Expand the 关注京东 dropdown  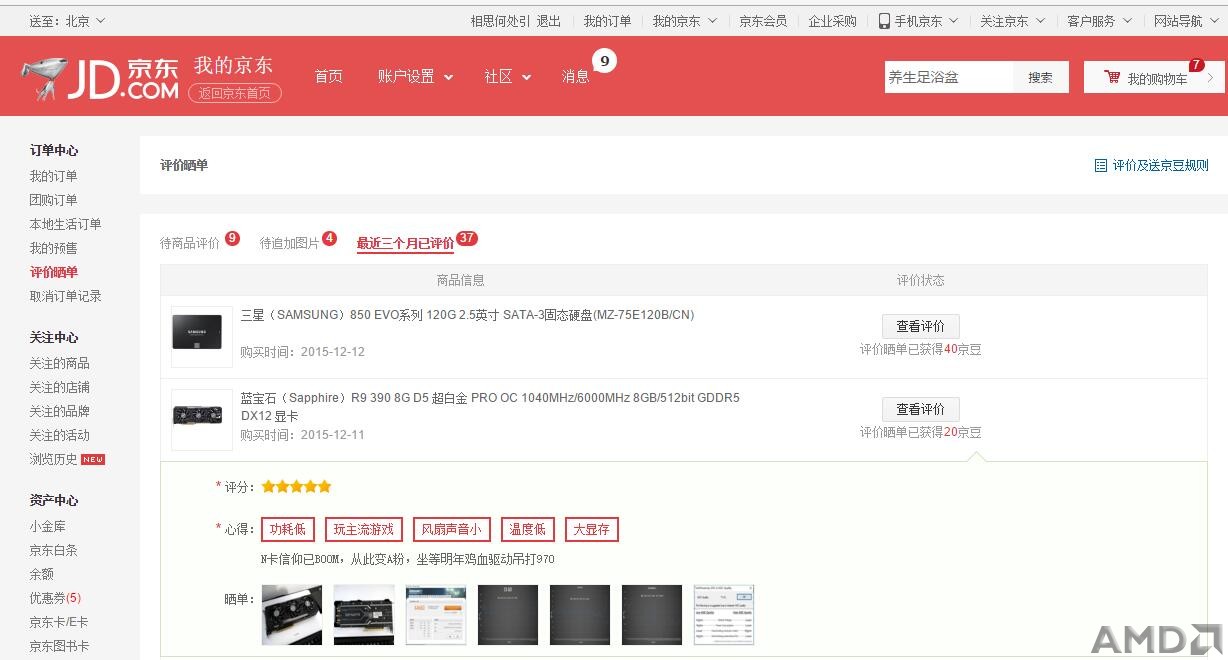tap(1012, 20)
